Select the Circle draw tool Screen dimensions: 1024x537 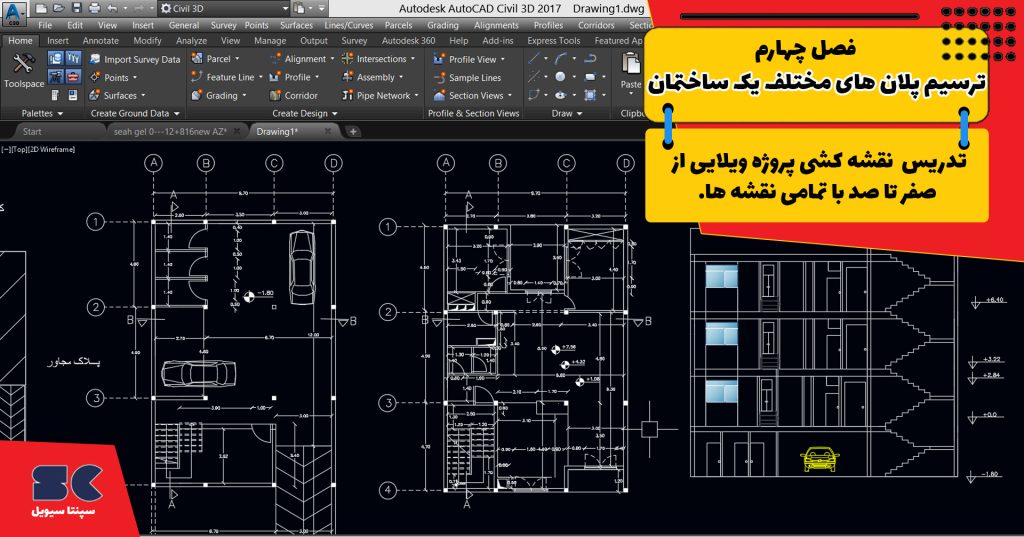pos(560,76)
